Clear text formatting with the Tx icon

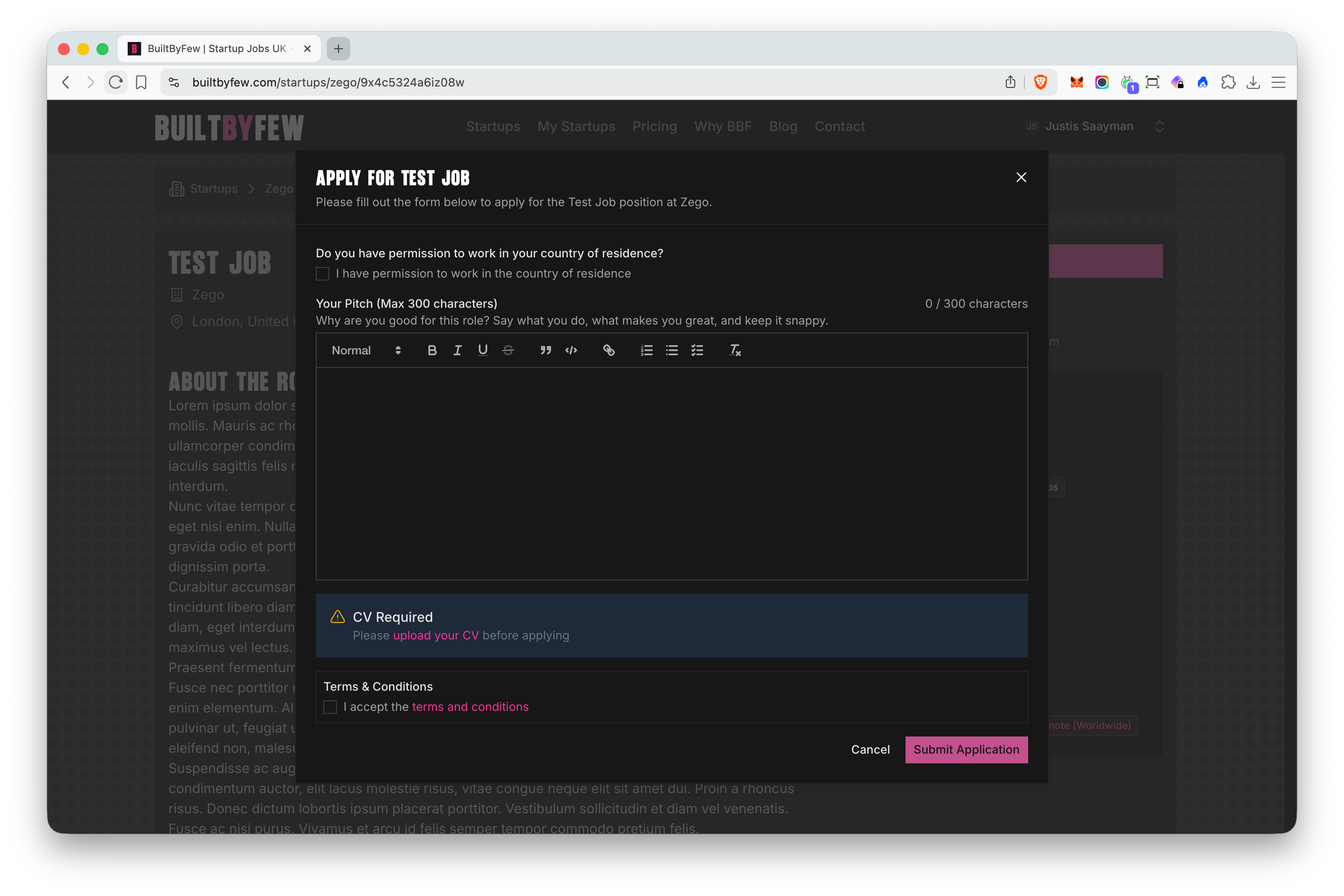(735, 350)
